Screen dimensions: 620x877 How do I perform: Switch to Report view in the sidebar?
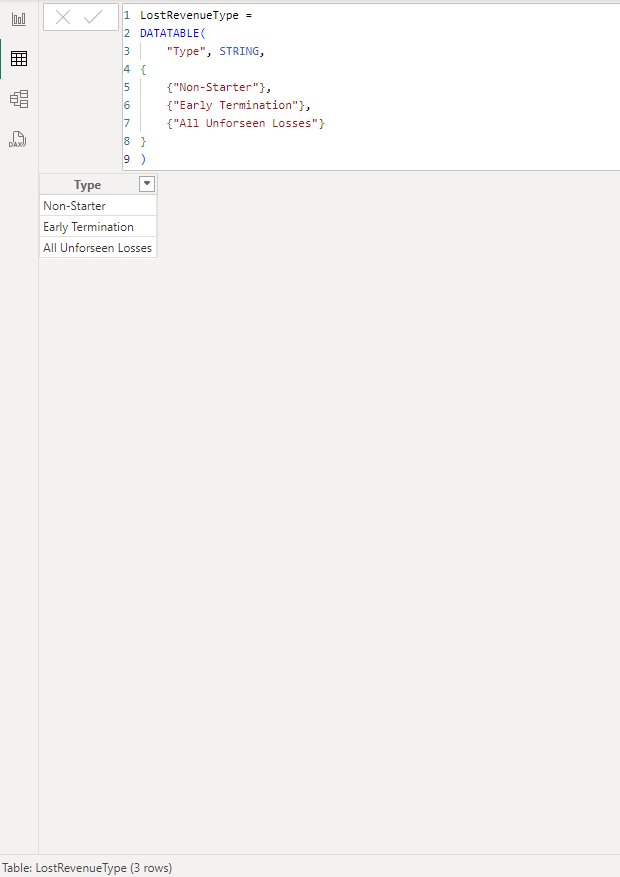click(x=19, y=19)
